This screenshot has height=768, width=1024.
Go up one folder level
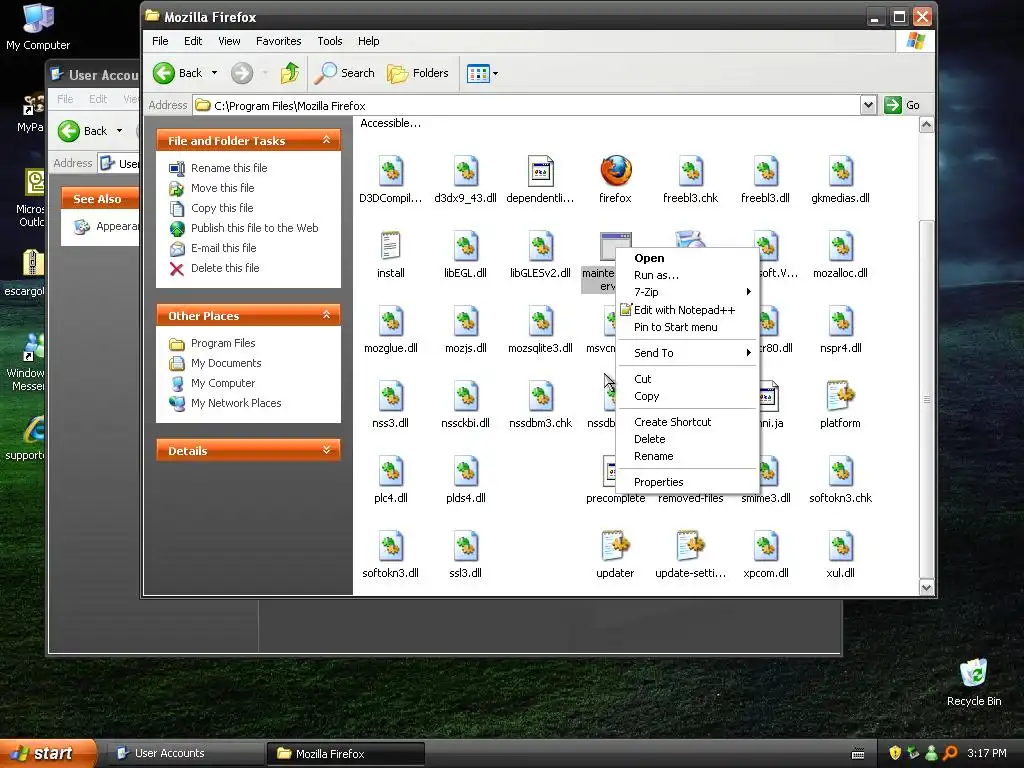290,73
